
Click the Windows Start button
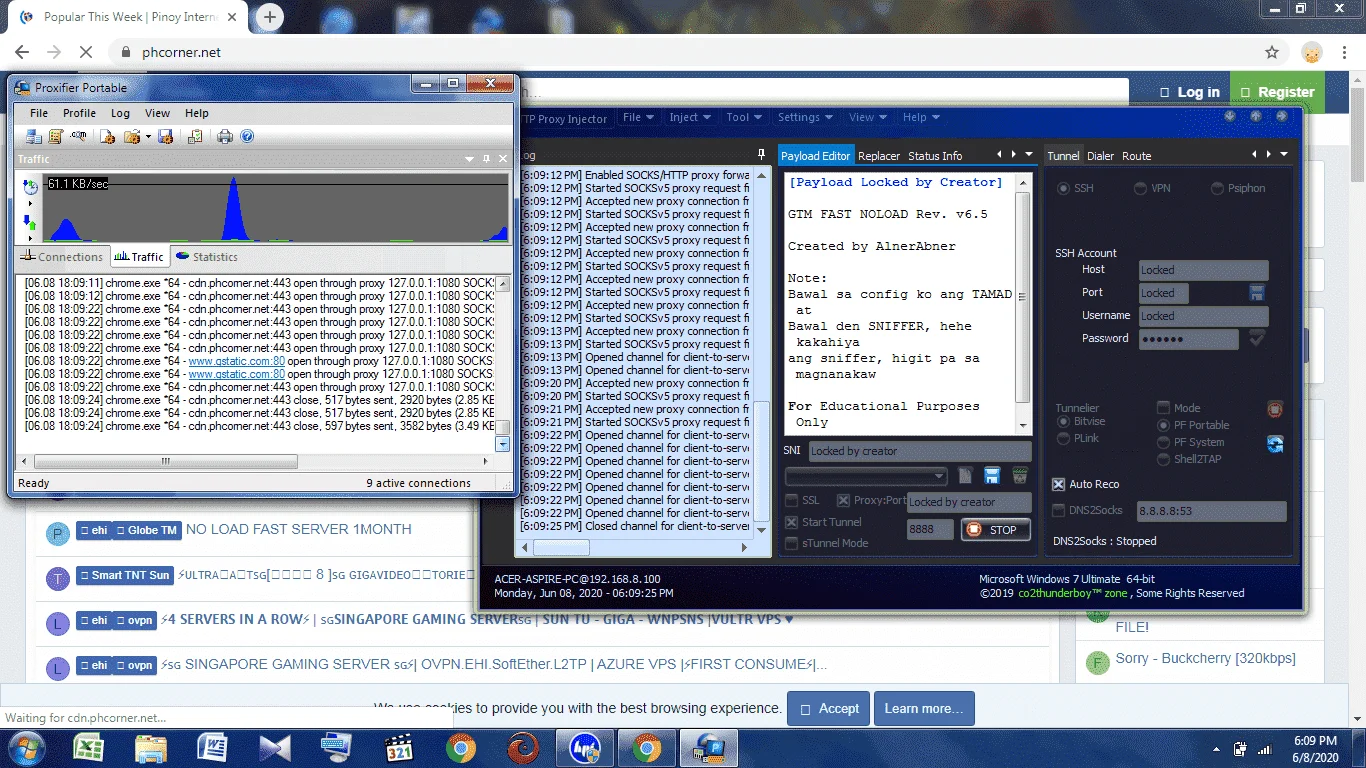point(26,748)
